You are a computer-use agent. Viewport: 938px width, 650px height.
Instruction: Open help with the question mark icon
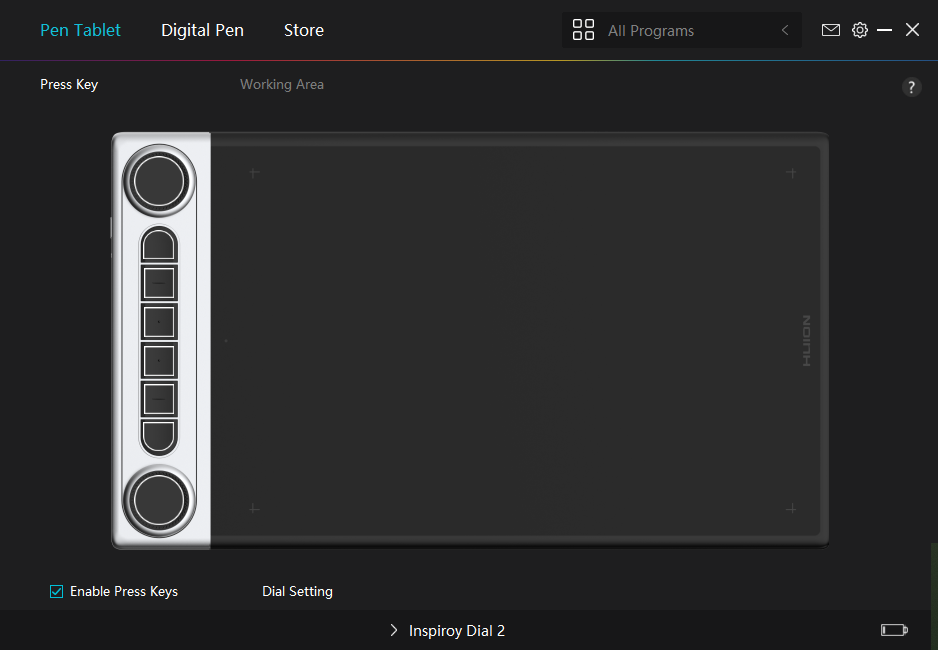pos(911,87)
